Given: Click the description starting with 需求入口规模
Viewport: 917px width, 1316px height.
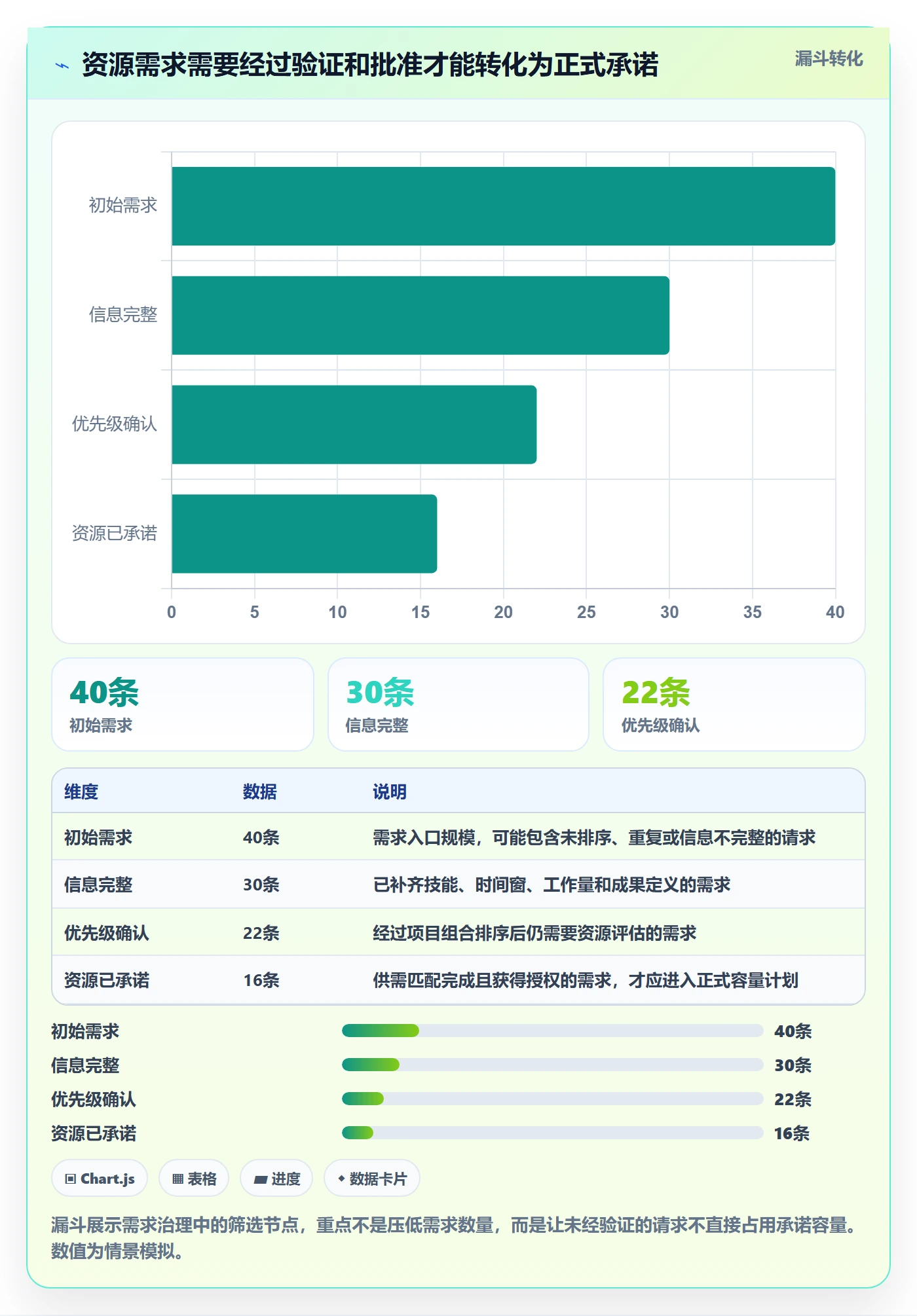Looking at the screenshot, I should point(594,837).
